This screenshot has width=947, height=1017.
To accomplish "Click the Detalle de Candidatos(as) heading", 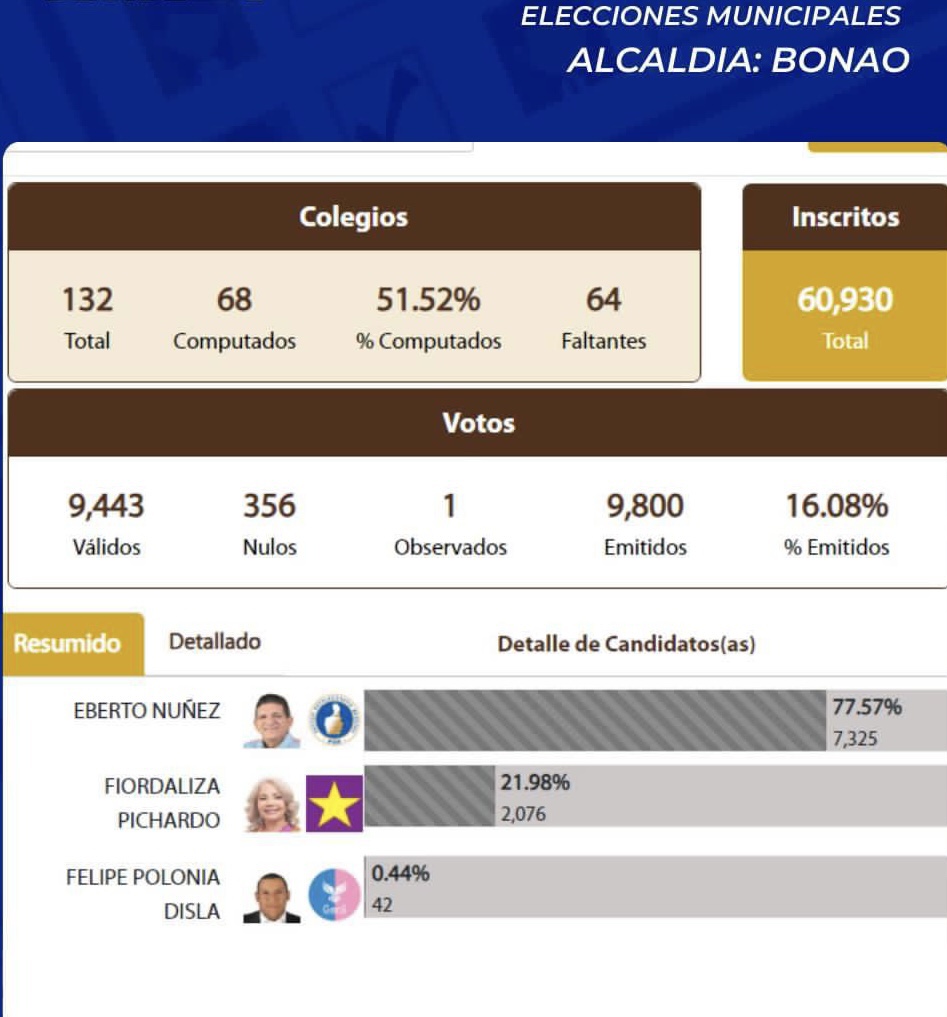I will (x=626, y=644).
